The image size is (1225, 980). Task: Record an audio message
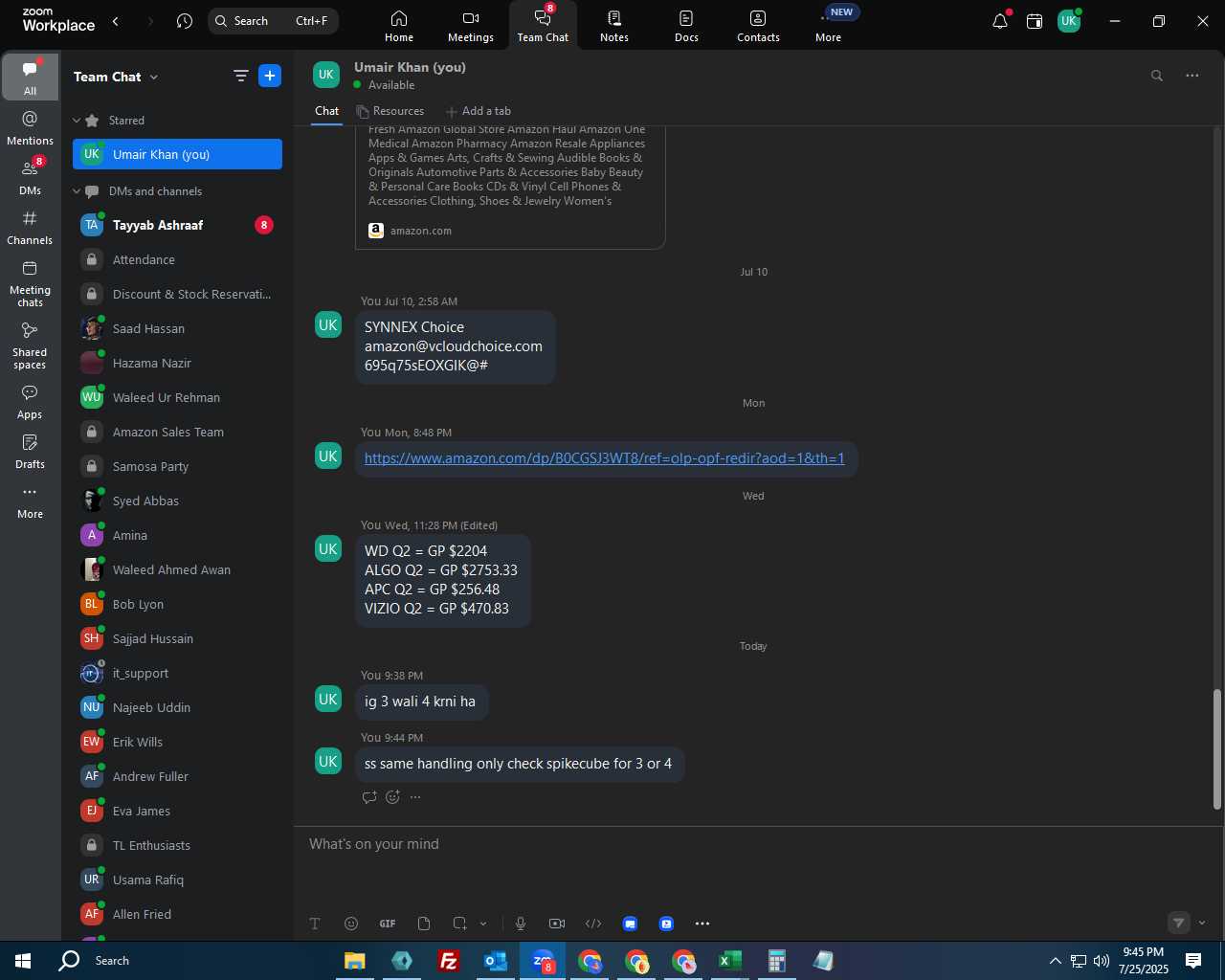tap(521, 924)
